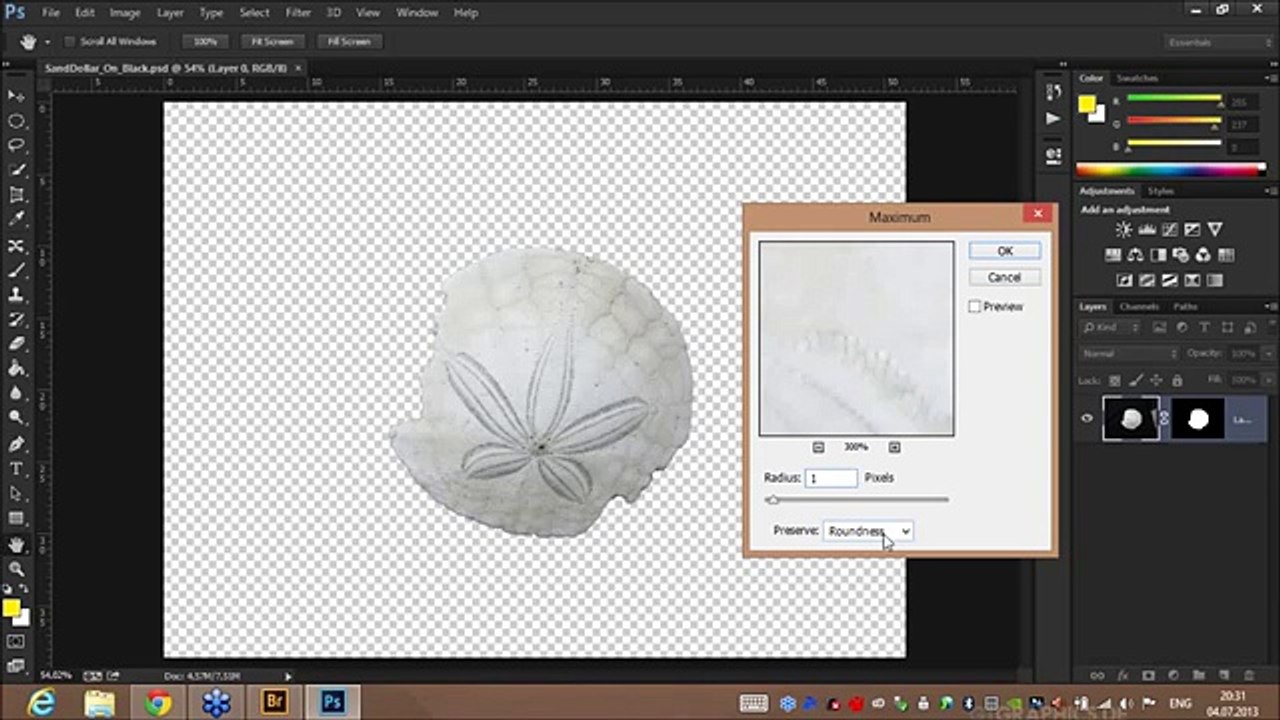Select the Crop tool
The height and width of the screenshot is (720, 1280).
click(x=16, y=196)
